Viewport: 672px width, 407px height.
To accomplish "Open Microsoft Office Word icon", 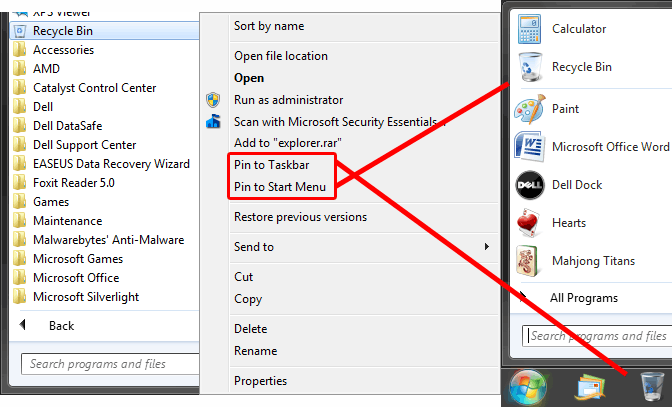I will pyautogui.click(x=529, y=147).
